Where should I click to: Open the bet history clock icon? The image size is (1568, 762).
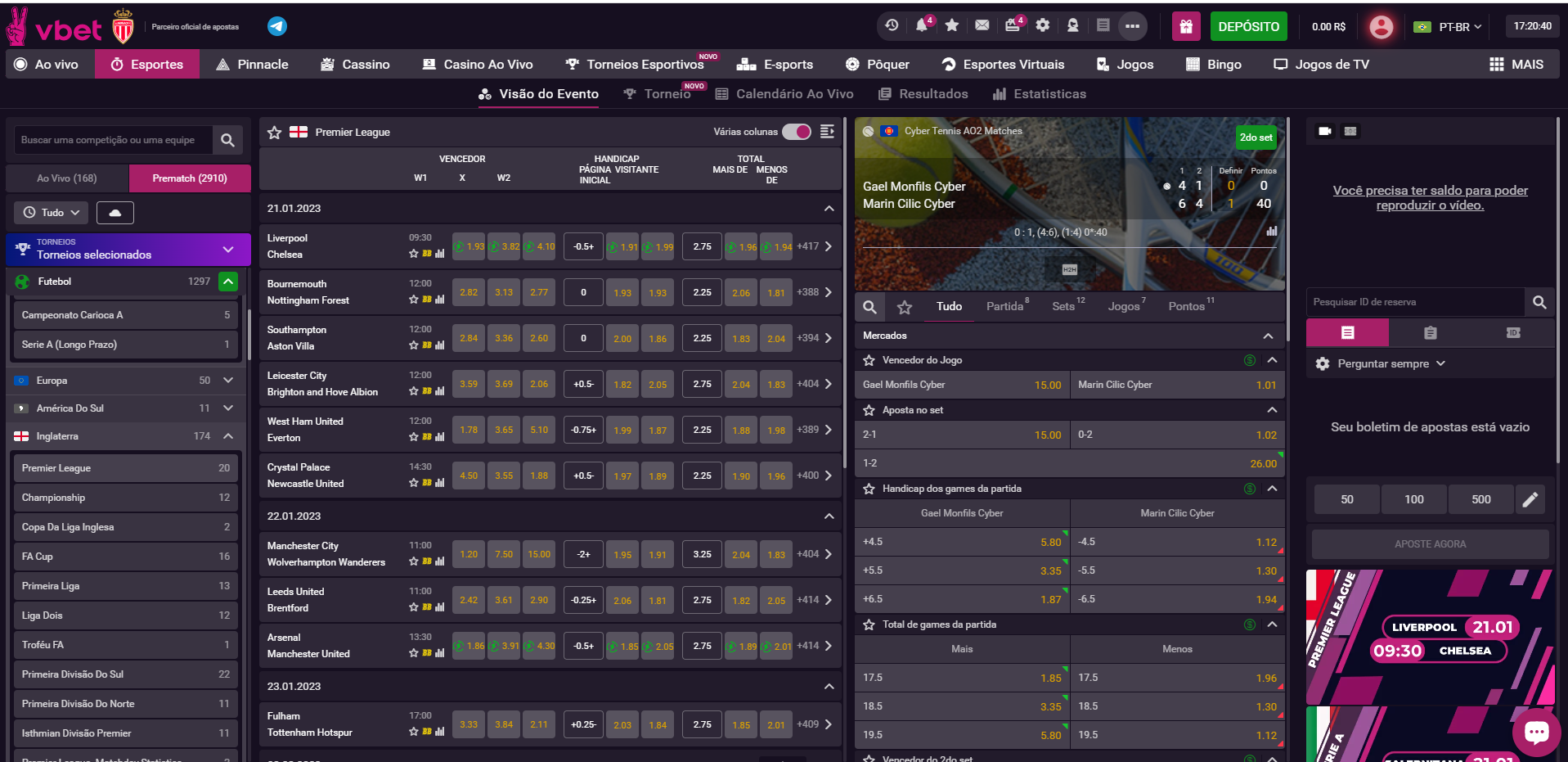pos(892,25)
